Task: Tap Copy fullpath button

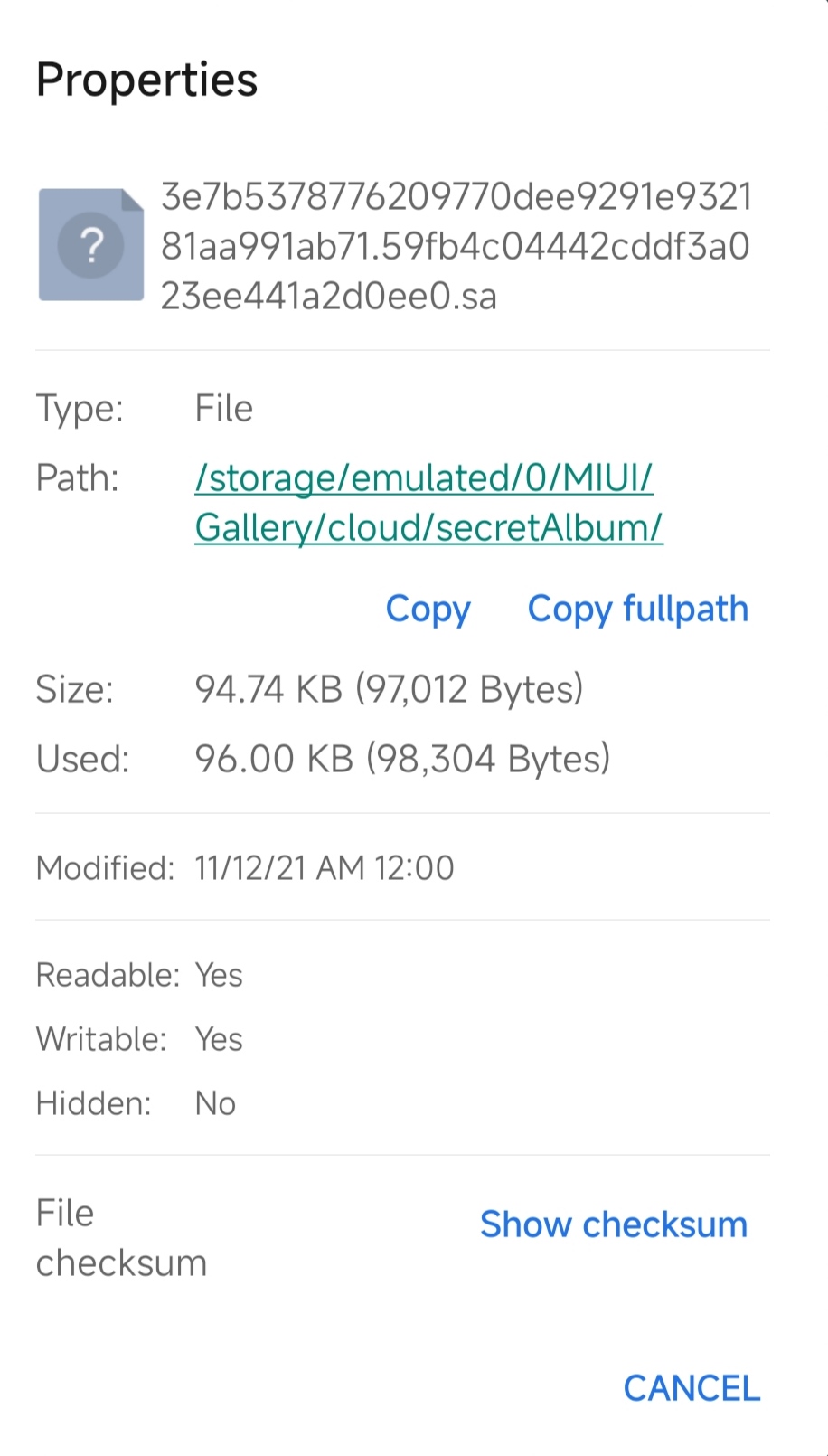Action: 638,609
